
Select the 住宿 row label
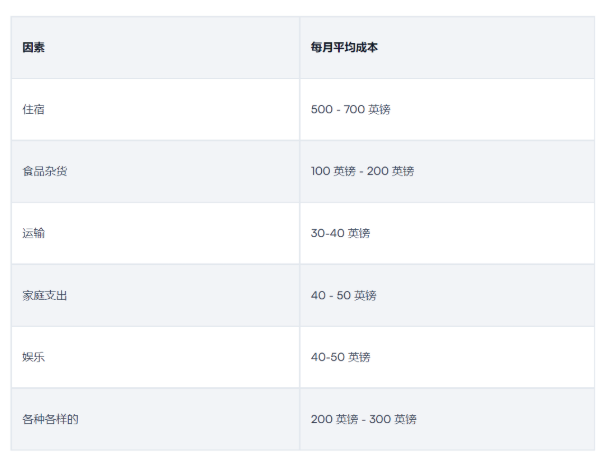33,109
